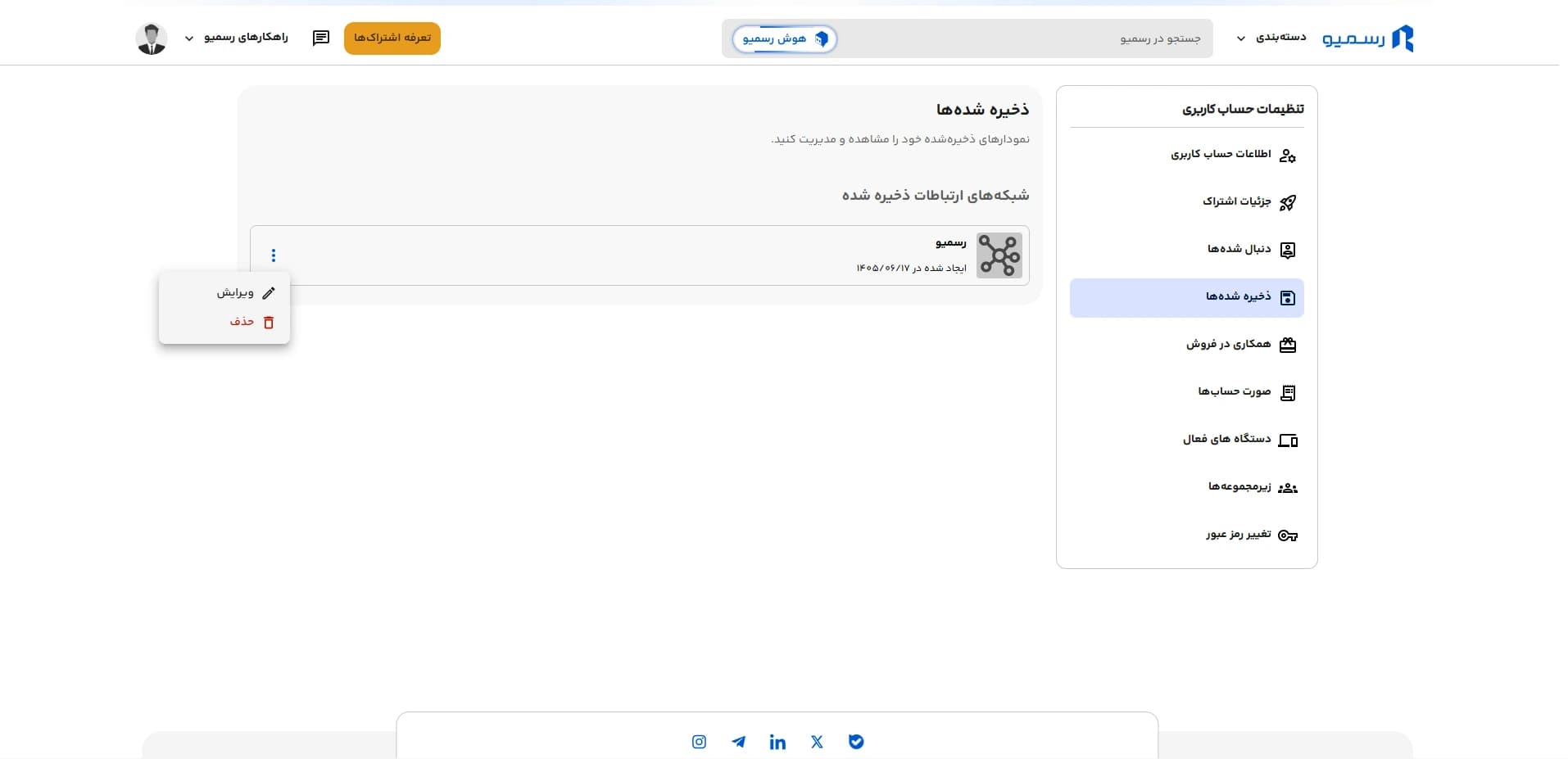Viewport: 1568px width, 759px height.
Task: Open صورت حساب‌ها menu item
Action: 1186,392
